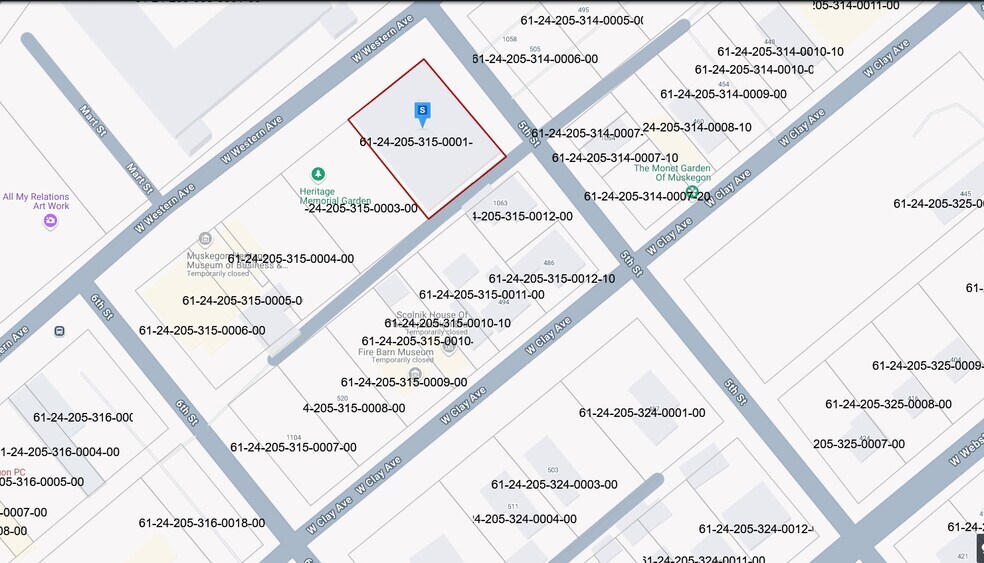
Task: Select the Heritage Memorial Garden tree icon
Action: click(x=318, y=175)
